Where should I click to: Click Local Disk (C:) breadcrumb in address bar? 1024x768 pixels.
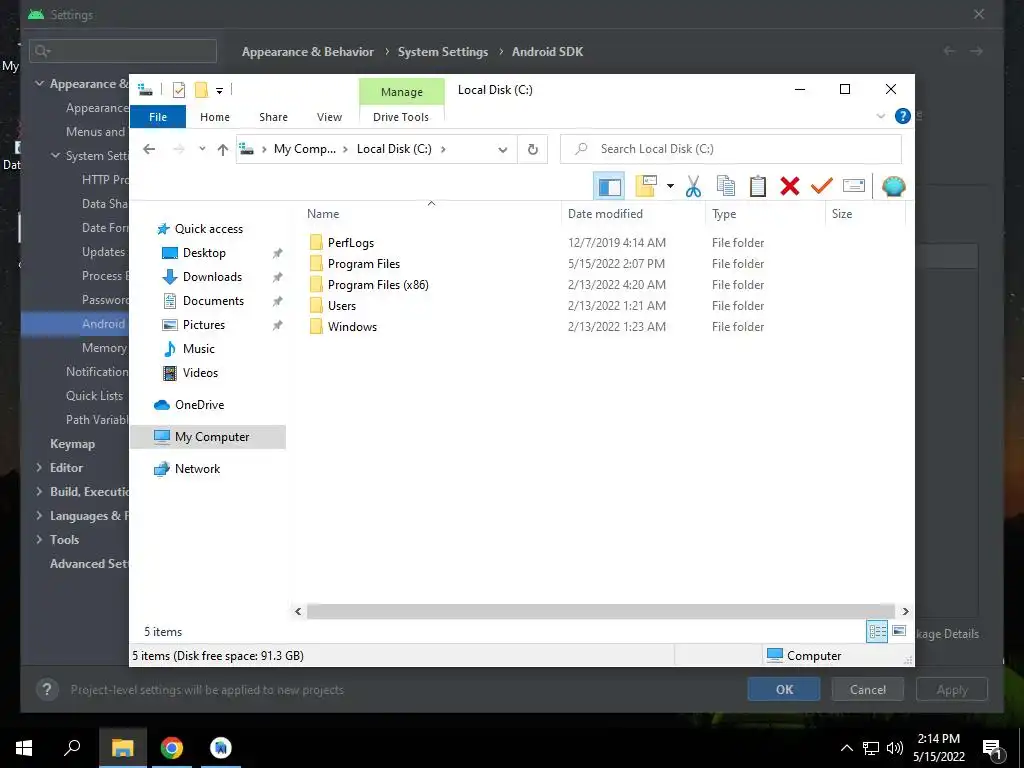click(x=394, y=149)
